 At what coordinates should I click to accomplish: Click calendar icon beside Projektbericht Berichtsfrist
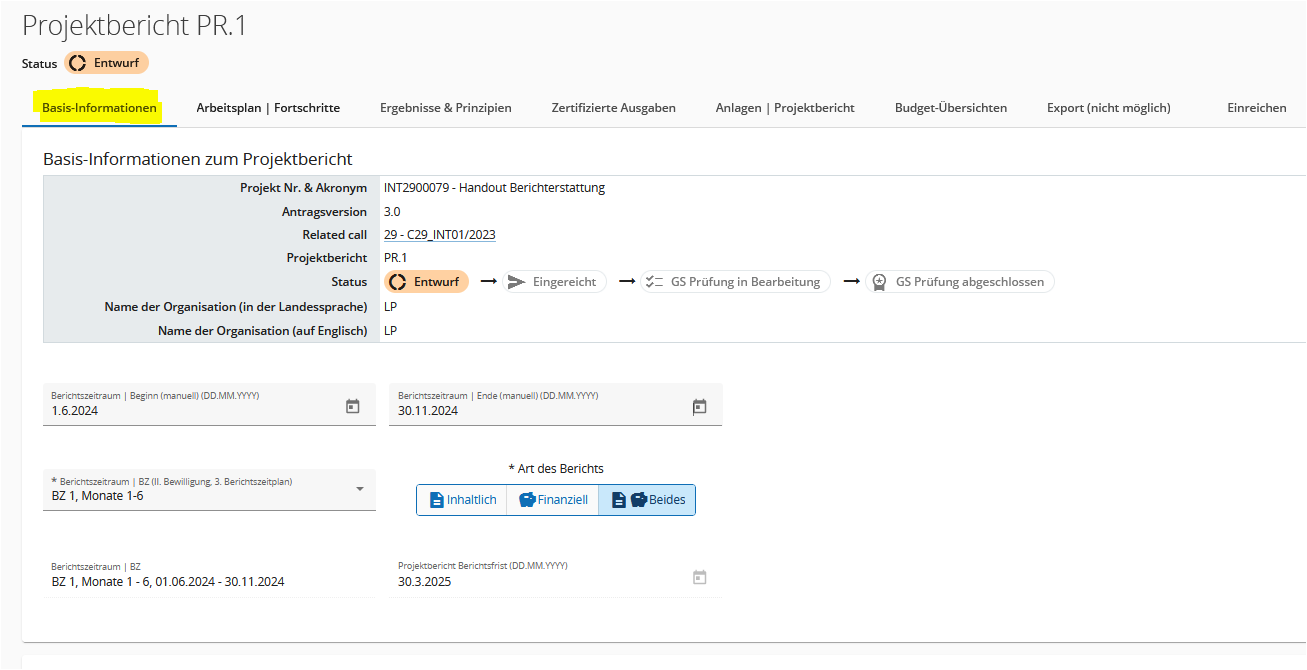(699, 577)
